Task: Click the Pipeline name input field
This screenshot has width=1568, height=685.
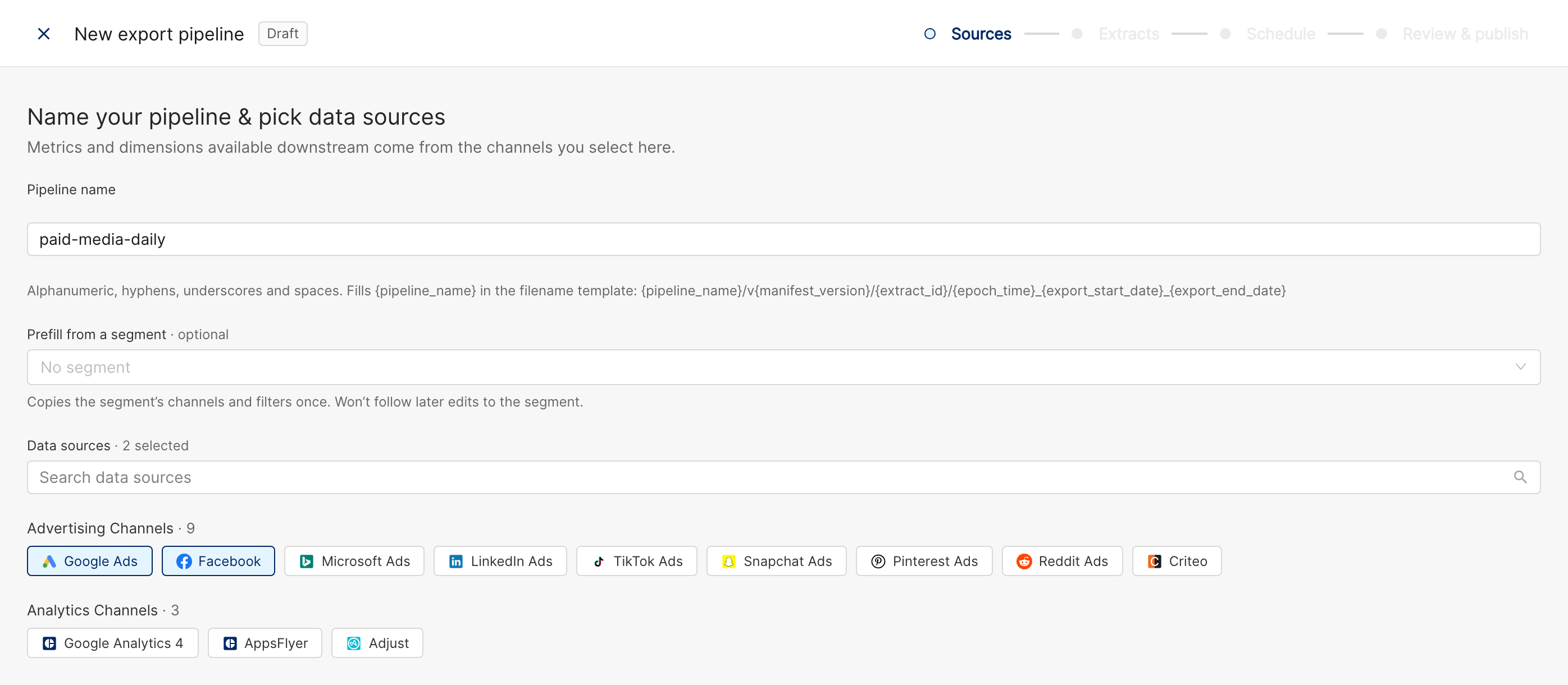Action: click(x=784, y=239)
